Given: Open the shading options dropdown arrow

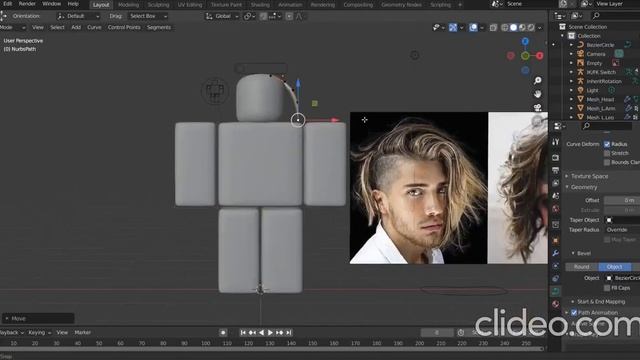Looking at the screenshot, I should 540,28.
